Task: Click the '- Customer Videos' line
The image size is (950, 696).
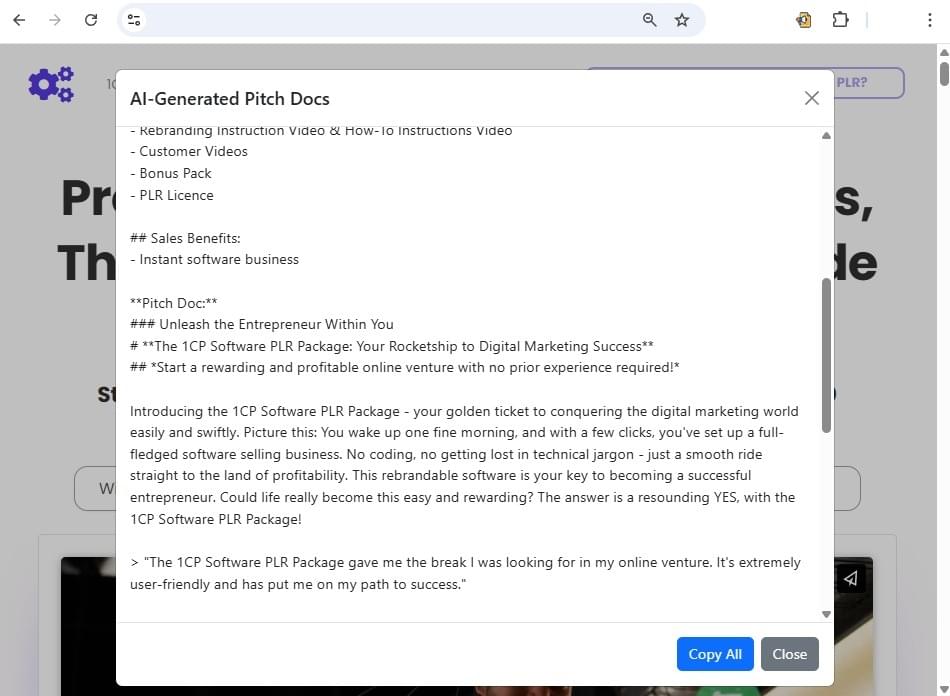Action: pyautogui.click(x=189, y=151)
